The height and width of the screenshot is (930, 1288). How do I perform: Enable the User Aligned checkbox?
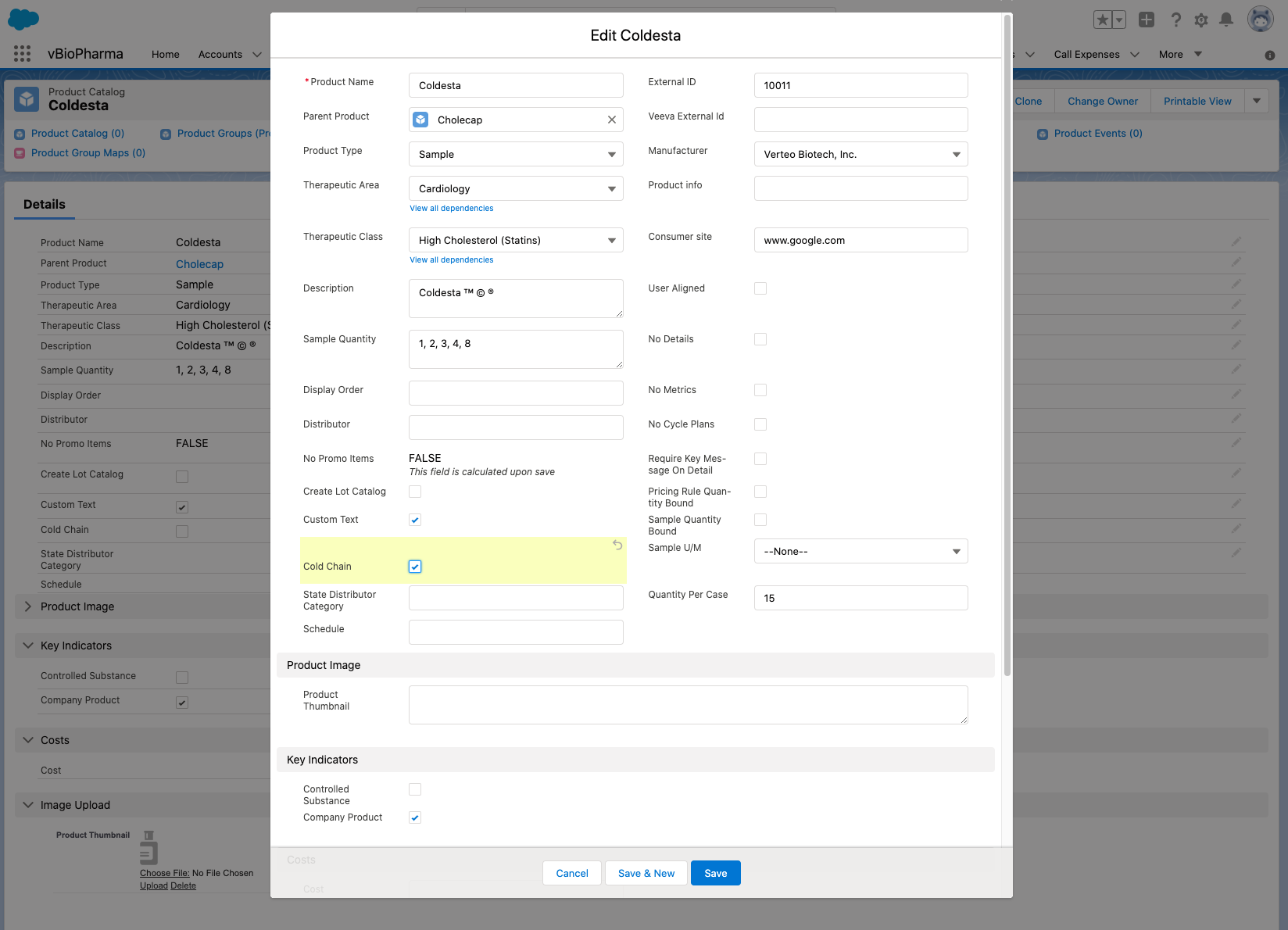pos(760,288)
